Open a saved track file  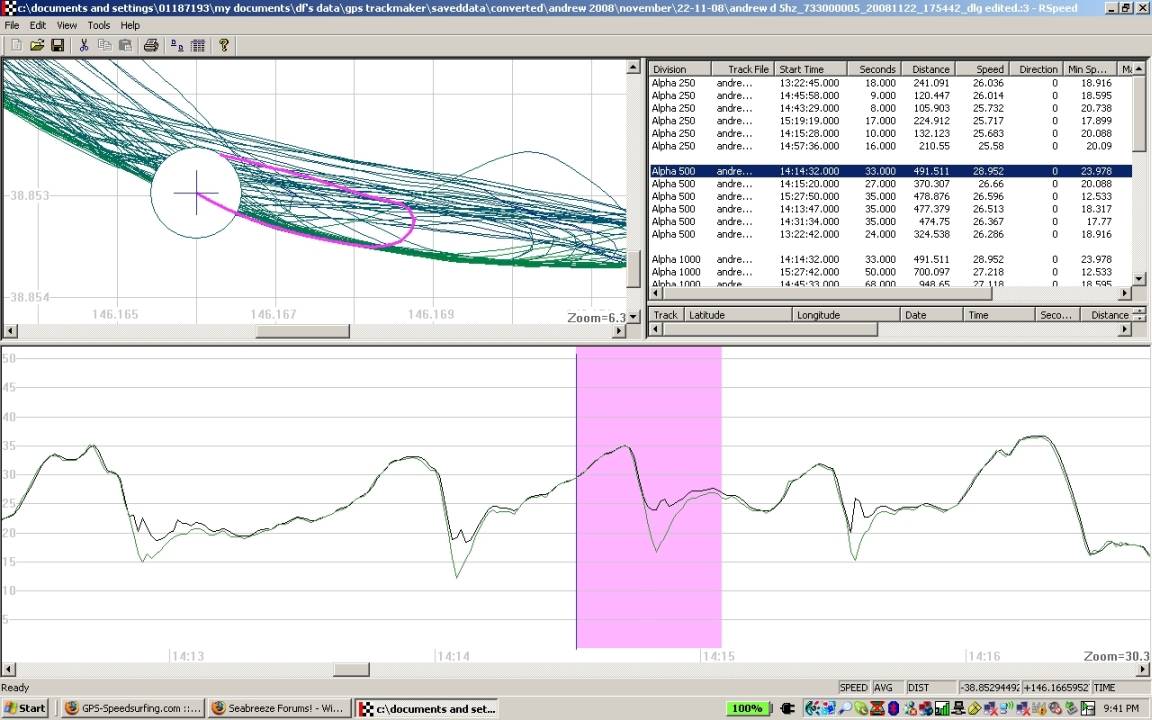pyautogui.click(x=37, y=45)
